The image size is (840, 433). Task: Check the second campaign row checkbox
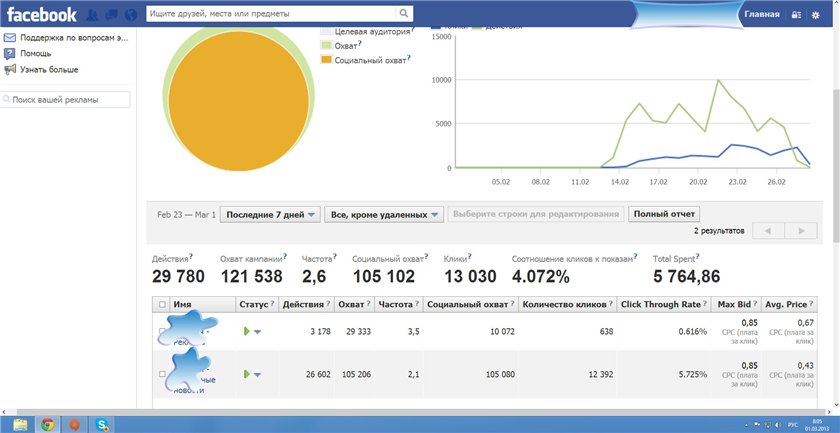click(162, 374)
